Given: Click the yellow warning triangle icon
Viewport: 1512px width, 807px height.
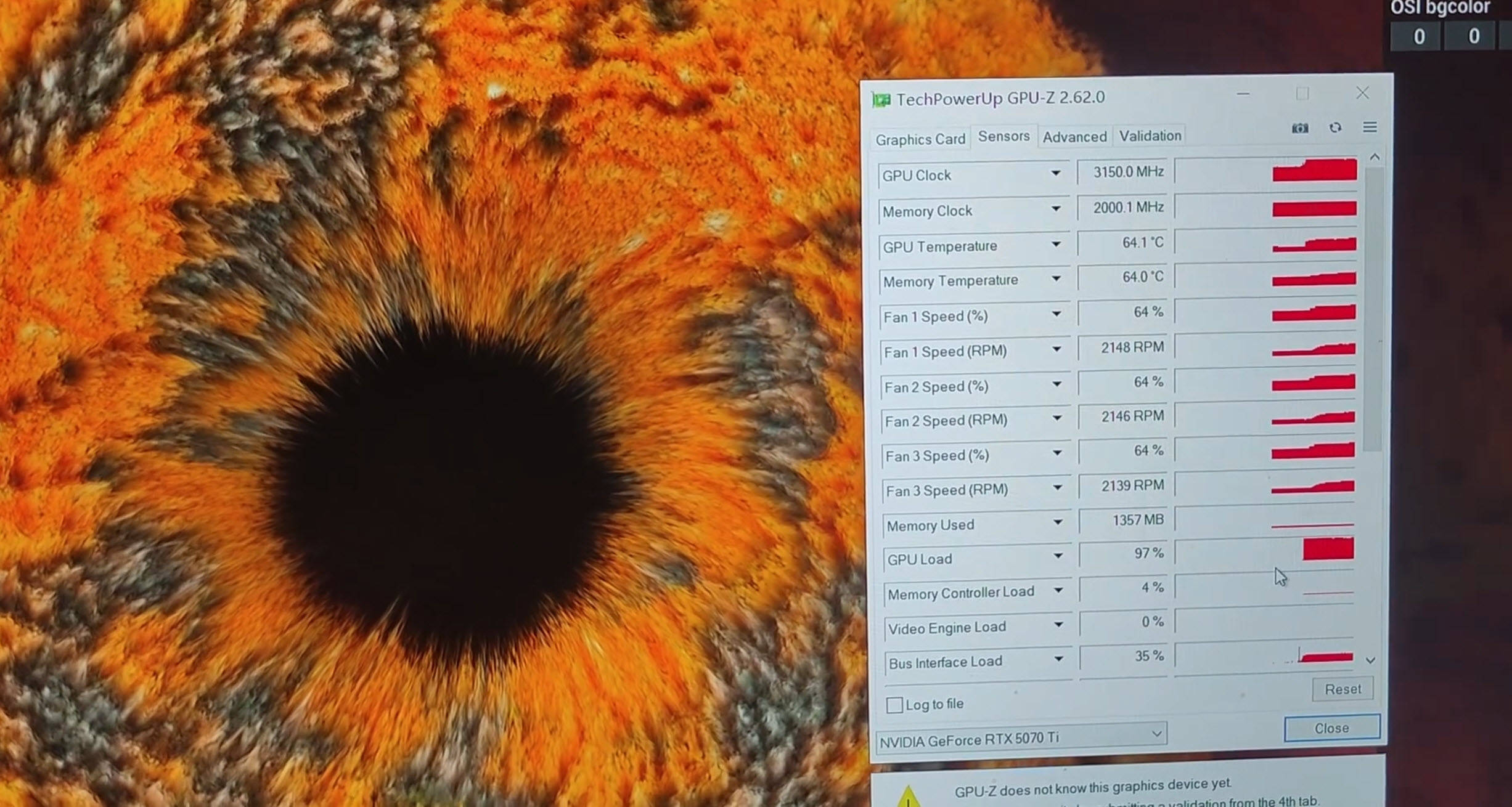Looking at the screenshot, I should coord(909,797).
